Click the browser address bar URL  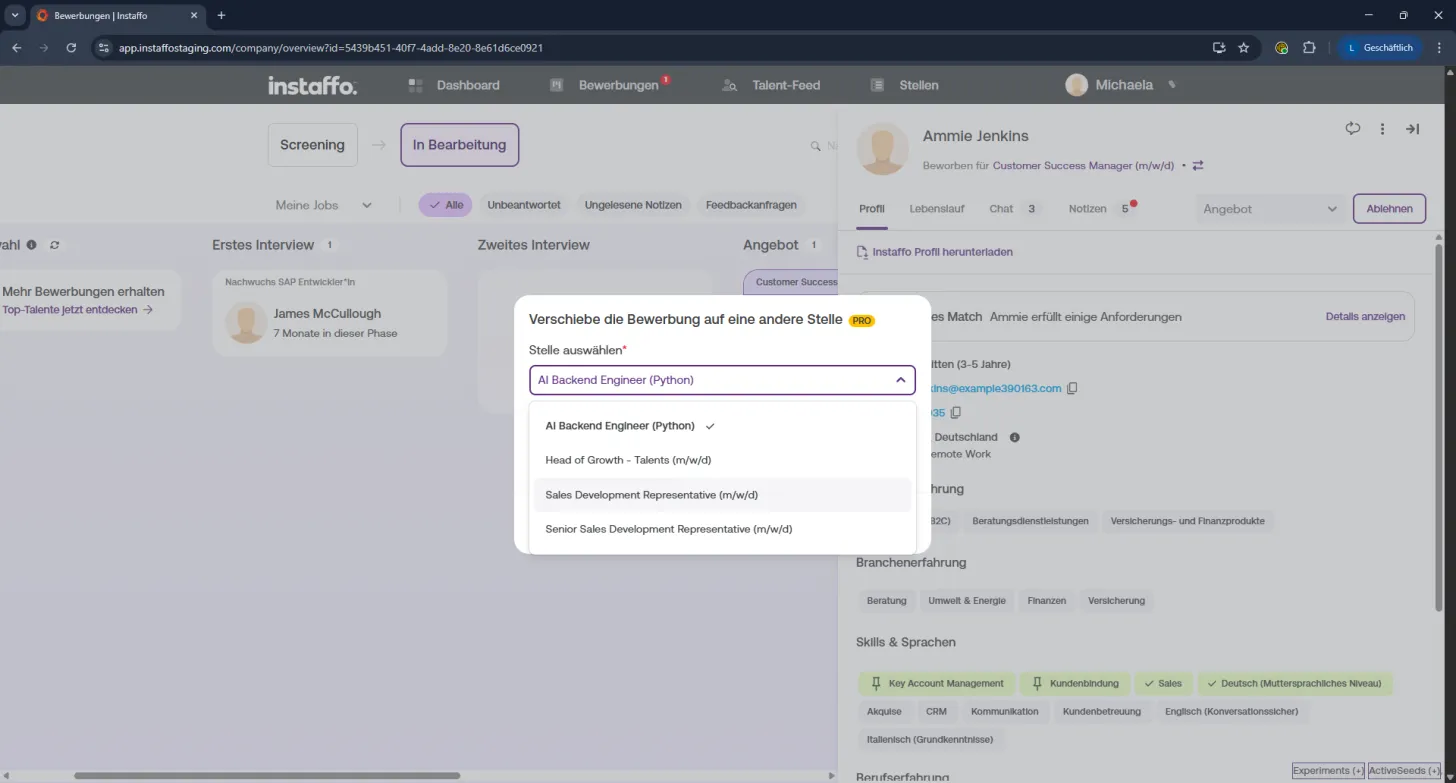tap(331, 47)
